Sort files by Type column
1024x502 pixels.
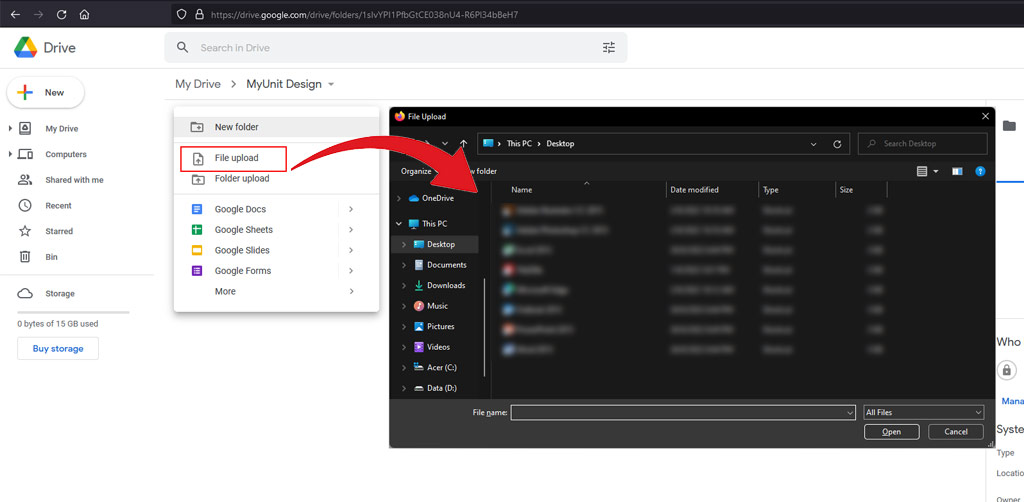[771, 190]
